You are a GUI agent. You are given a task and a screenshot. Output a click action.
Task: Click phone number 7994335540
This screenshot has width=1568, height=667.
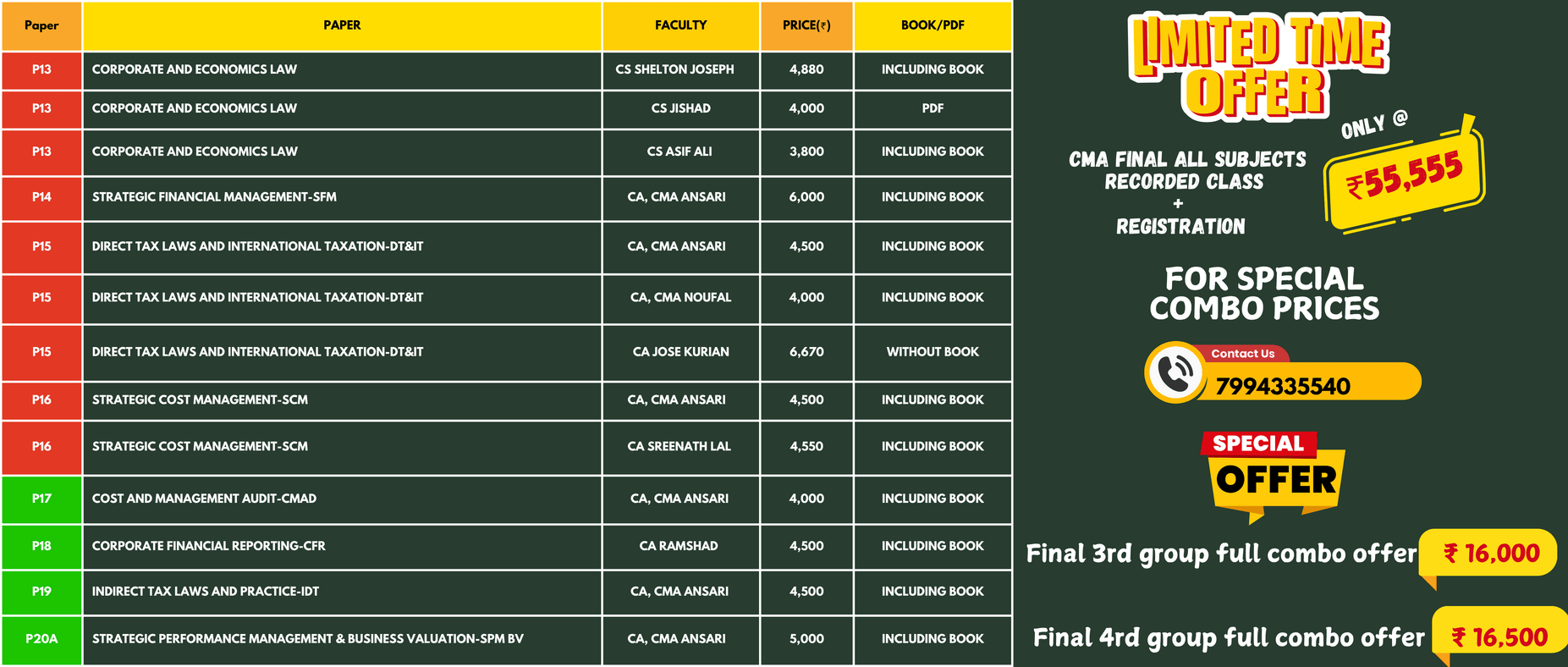click(1283, 386)
